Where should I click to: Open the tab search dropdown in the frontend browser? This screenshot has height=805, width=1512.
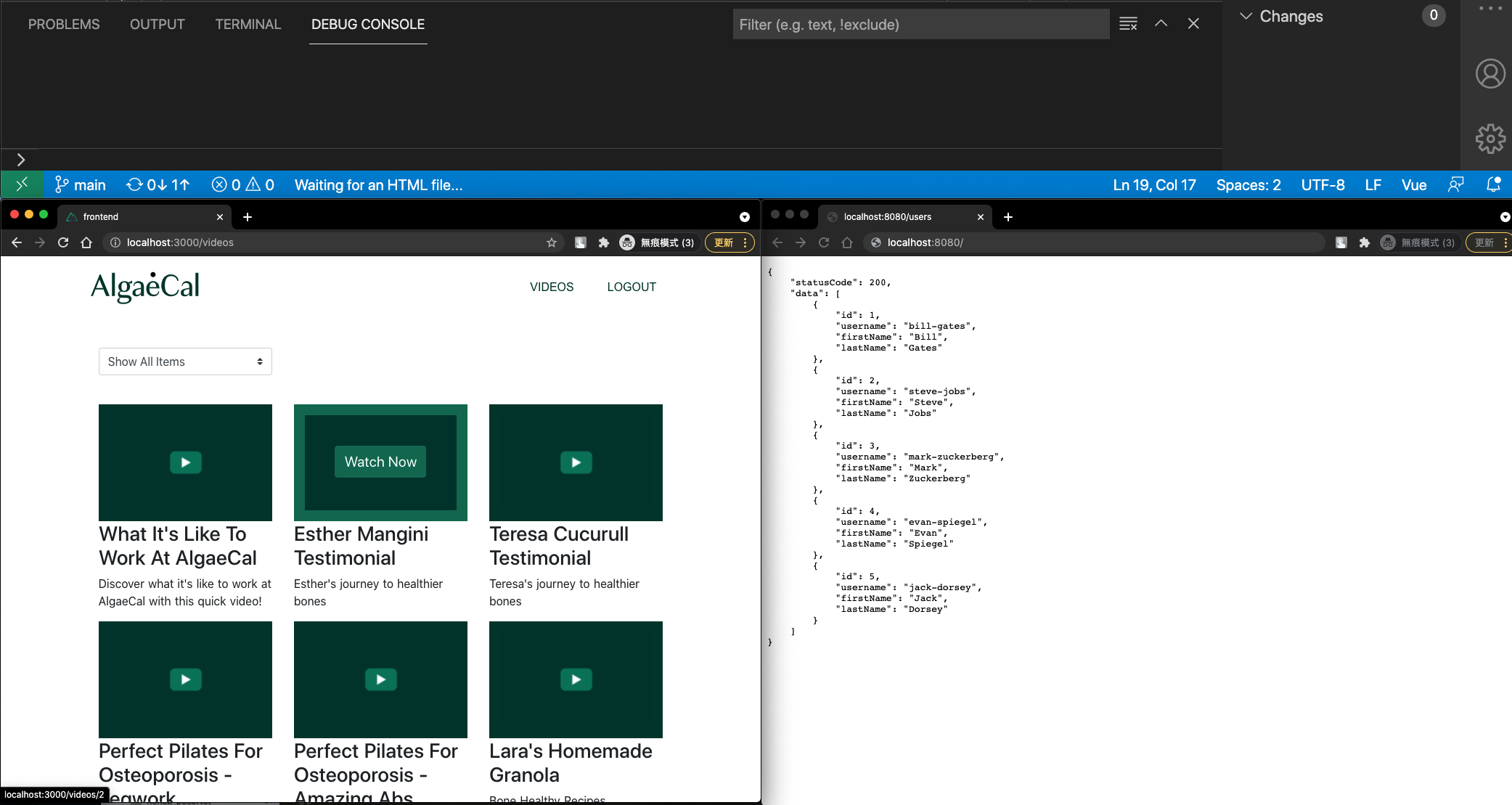coord(744,216)
